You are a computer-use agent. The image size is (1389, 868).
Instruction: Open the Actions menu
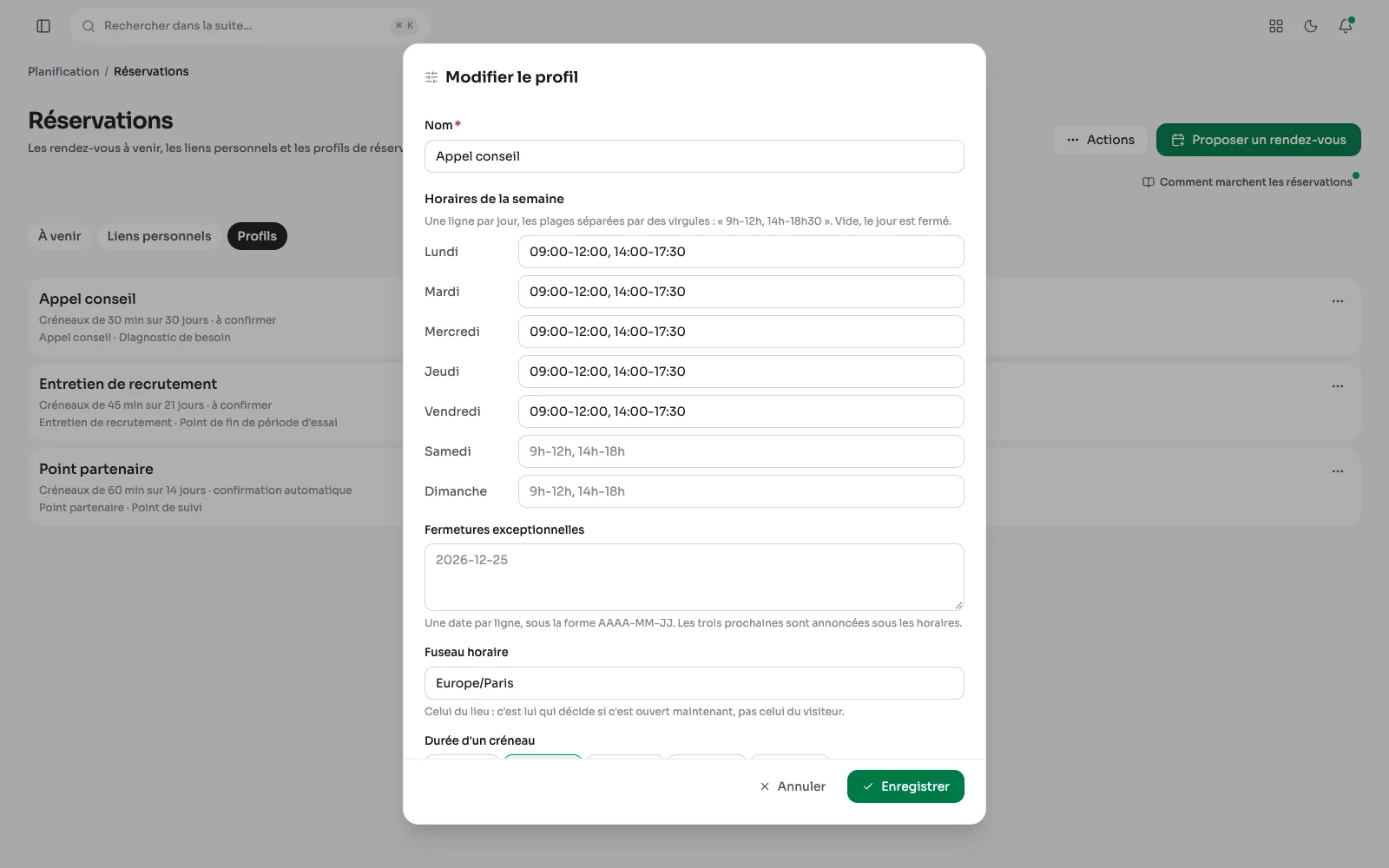[1101, 140]
